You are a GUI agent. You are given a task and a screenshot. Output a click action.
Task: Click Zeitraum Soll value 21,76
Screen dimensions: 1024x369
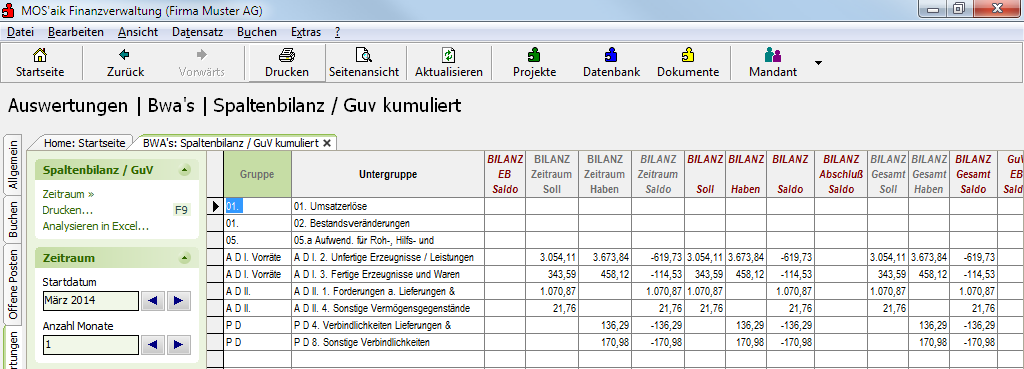tap(552, 308)
